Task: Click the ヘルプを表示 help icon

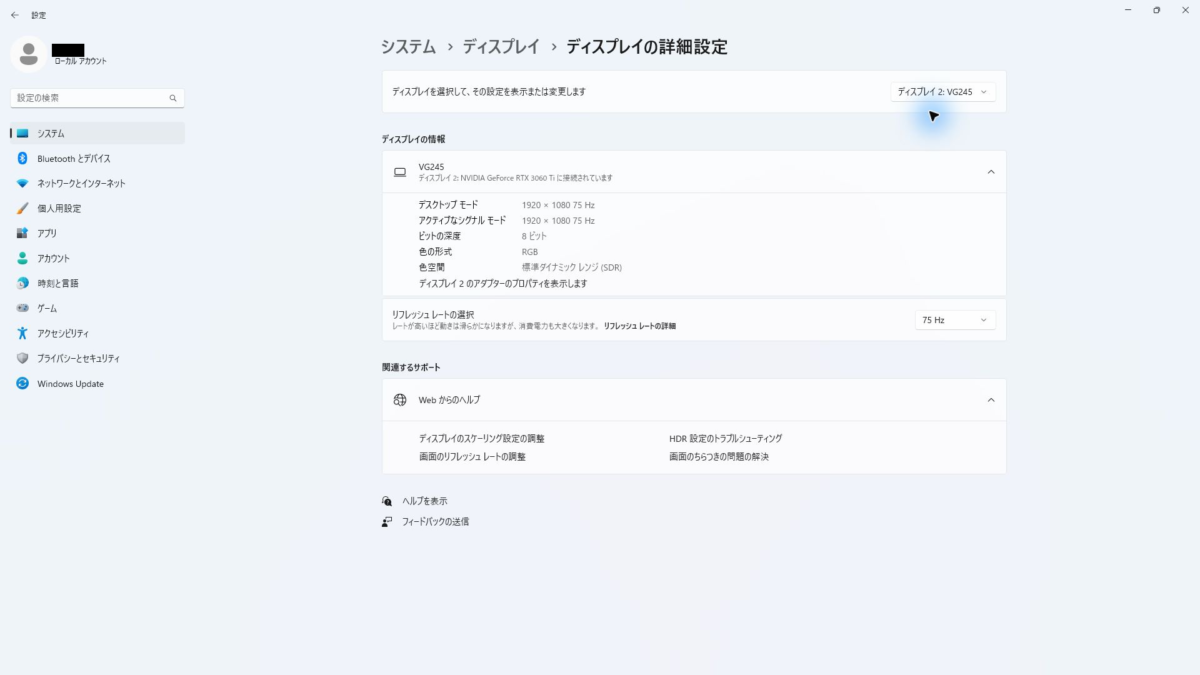Action: click(387, 501)
